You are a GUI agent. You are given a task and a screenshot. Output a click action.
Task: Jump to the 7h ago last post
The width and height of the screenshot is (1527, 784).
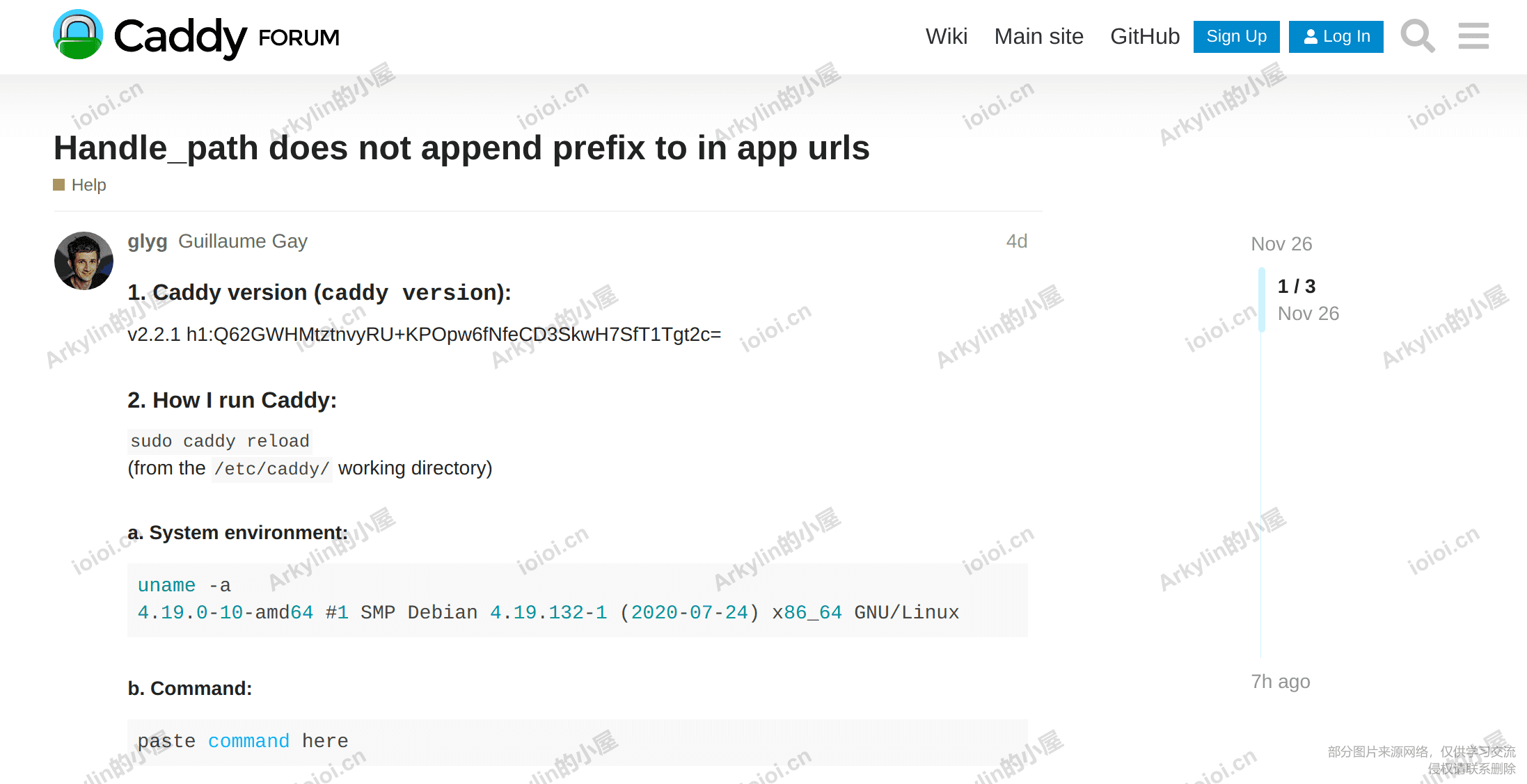click(1281, 682)
